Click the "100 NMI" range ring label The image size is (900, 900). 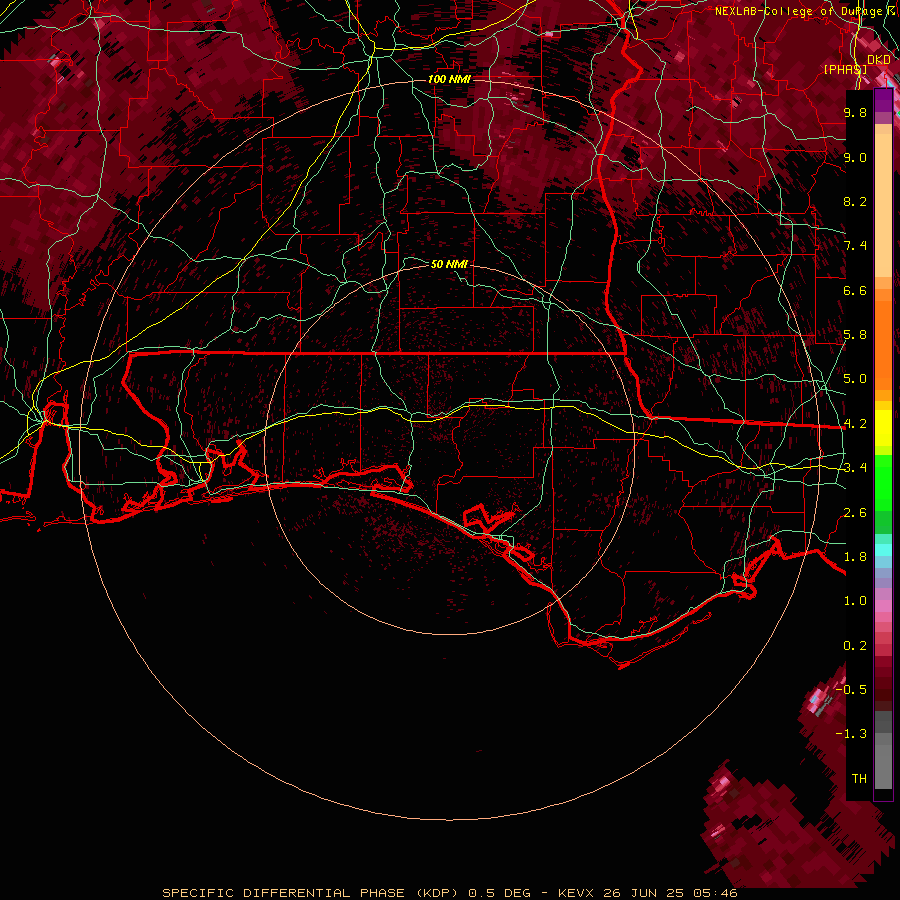[449, 79]
